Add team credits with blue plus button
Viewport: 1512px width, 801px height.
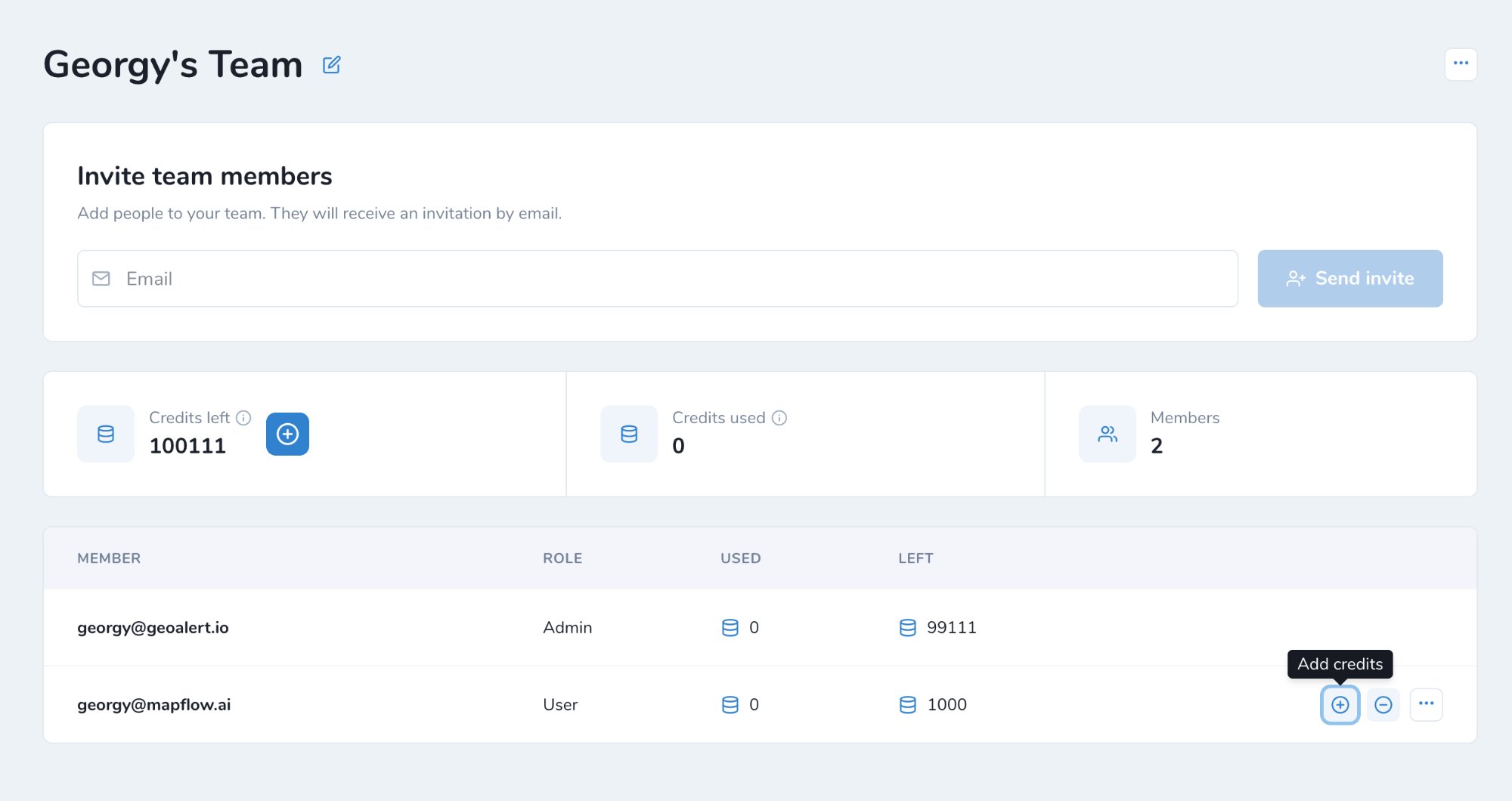(287, 434)
